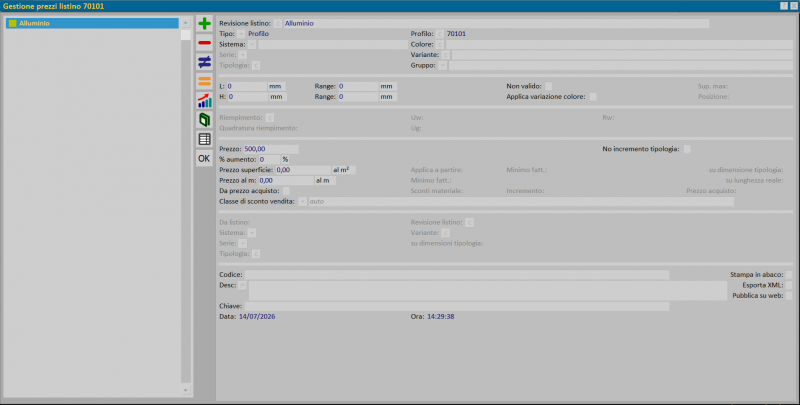Click the Prezzo superficie field

(x=303, y=170)
